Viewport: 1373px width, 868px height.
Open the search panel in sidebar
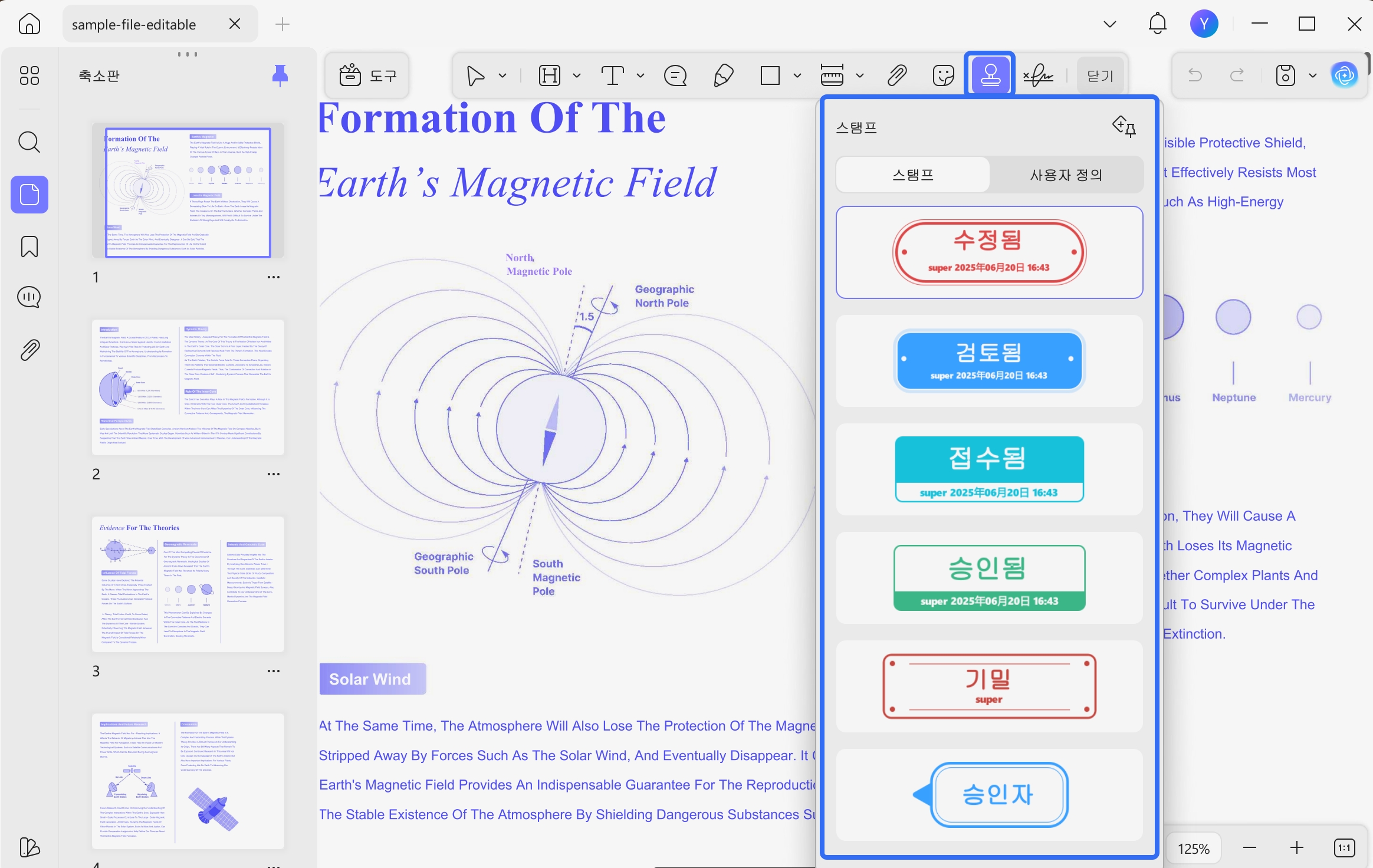[x=29, y=142]
